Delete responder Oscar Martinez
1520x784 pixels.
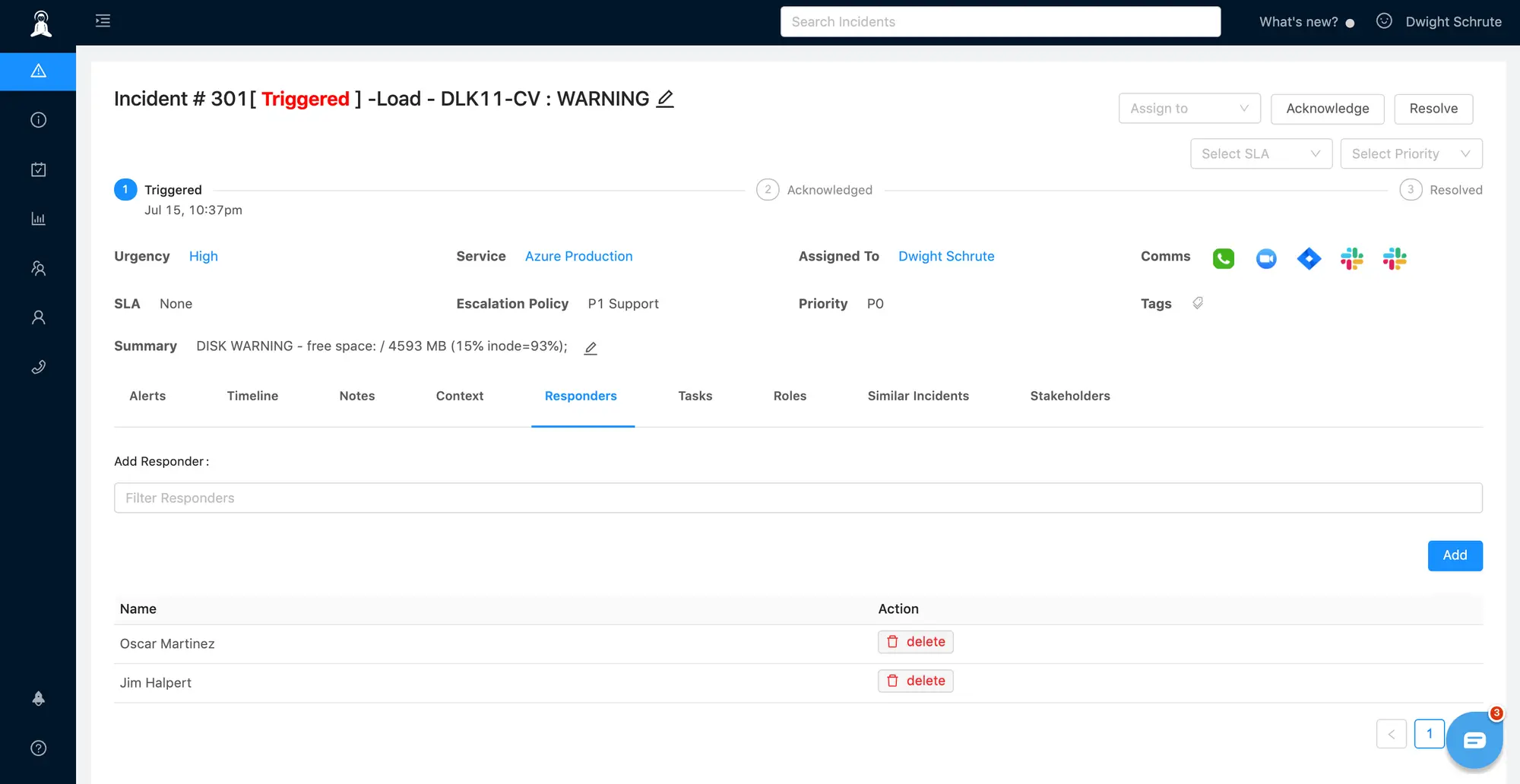pos(916,642)
